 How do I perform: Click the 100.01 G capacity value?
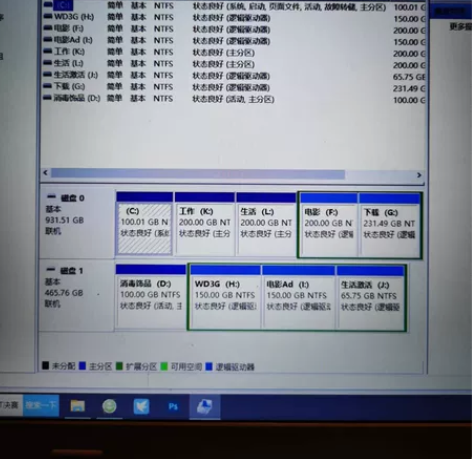[410, 7]
